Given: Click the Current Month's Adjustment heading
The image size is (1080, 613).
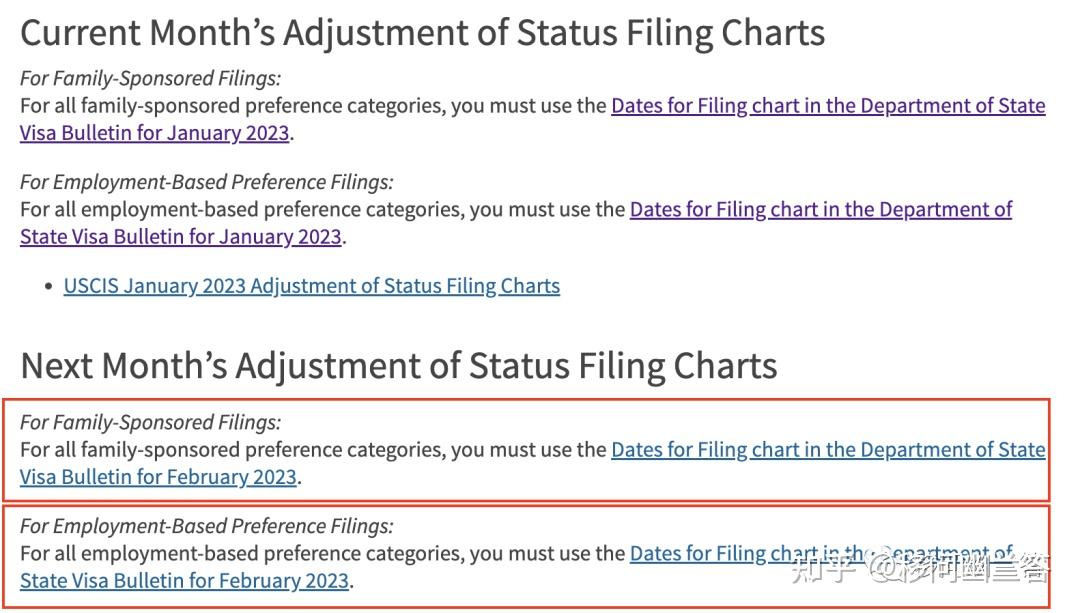Looking at the screenshot, I should pyautogui.click(x=422, y=33).
